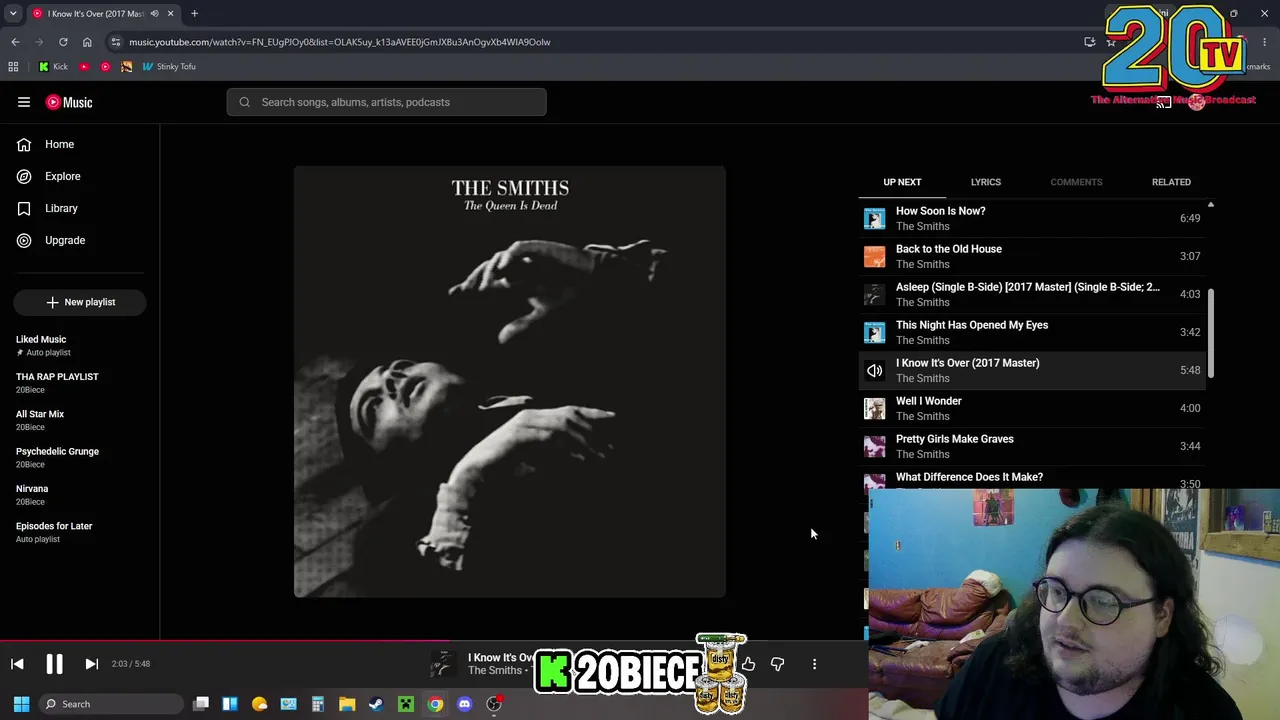Click the Back to the Old House thumbnail
Screen dimensions: 1280x720
click(875, 256)
